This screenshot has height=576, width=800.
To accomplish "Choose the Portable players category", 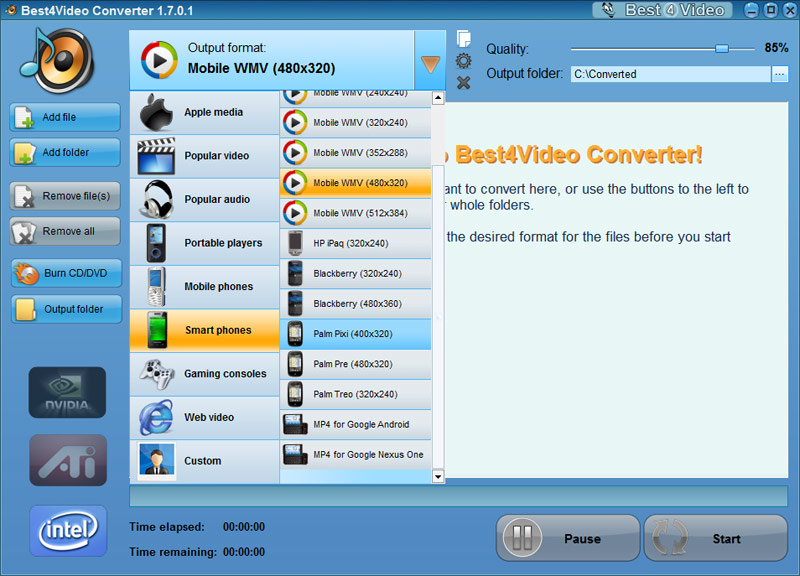I will tap(205, 243).
